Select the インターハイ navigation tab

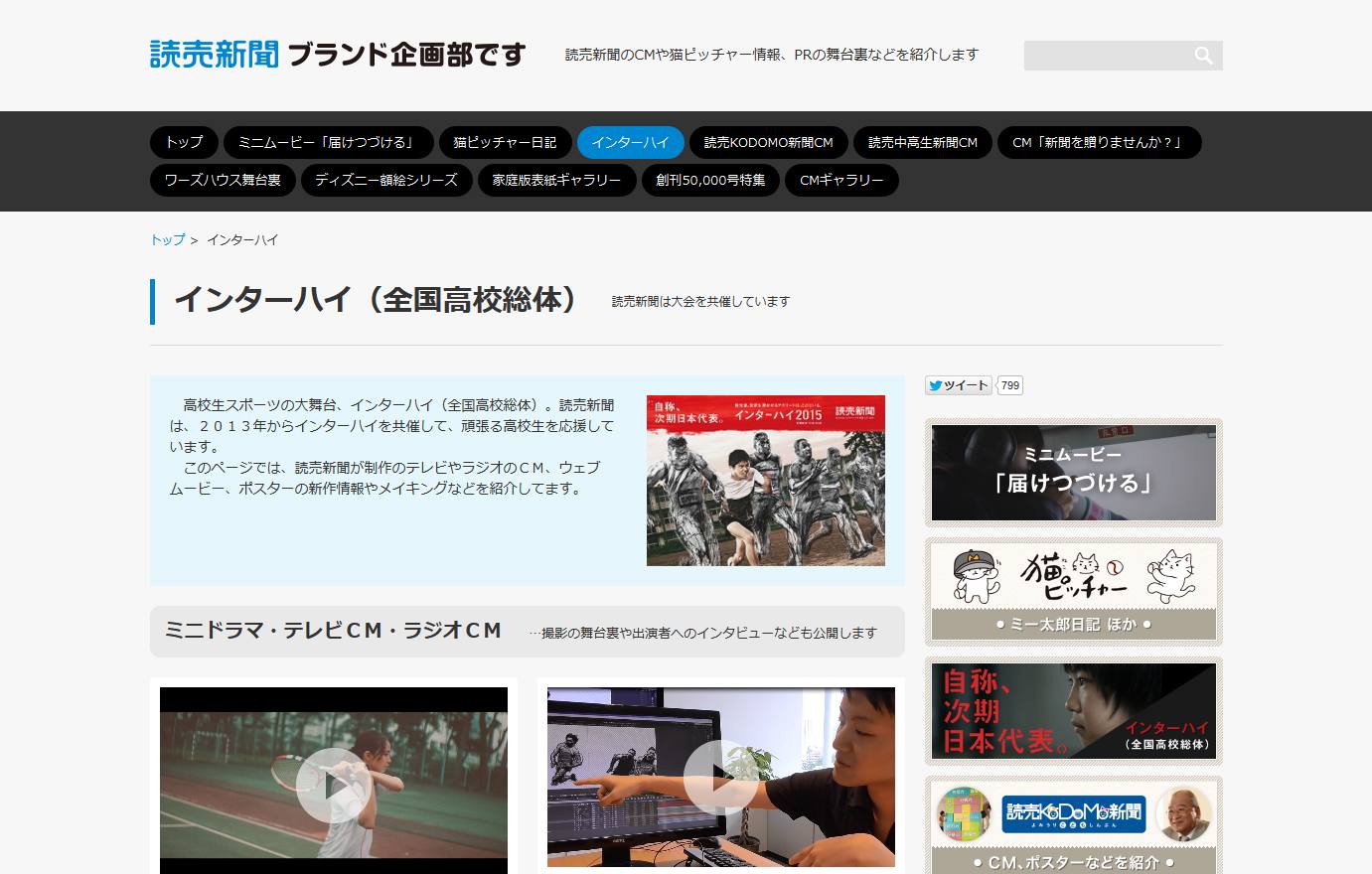tap(631, 142)
